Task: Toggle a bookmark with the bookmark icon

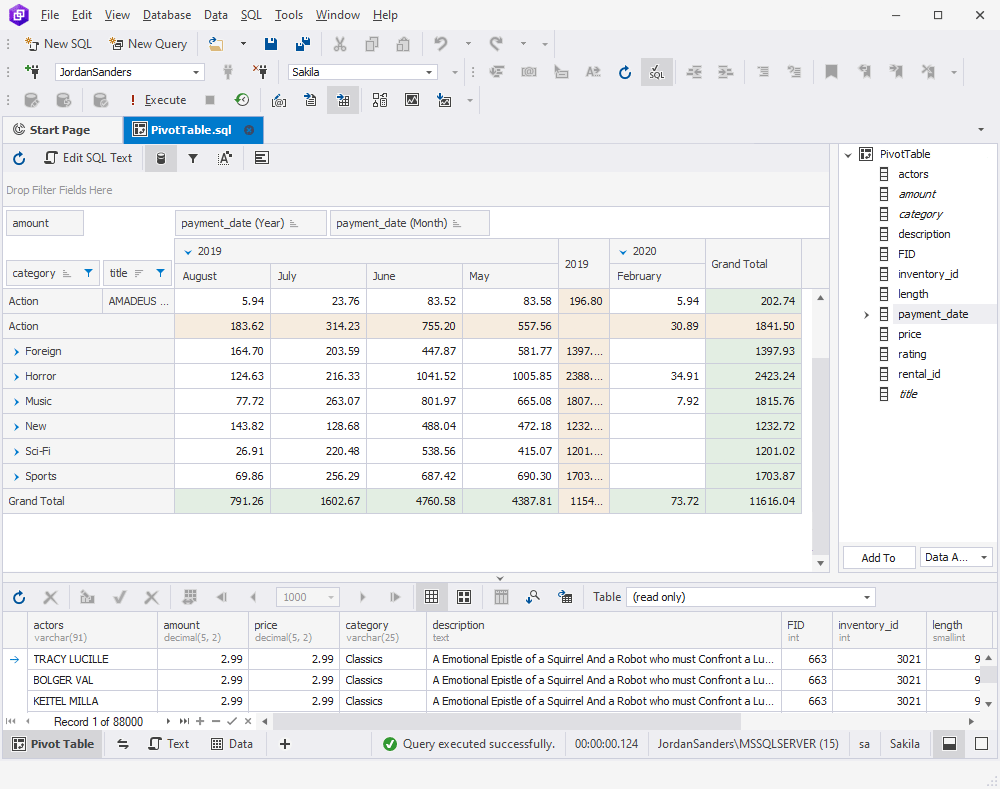Action: coord(832,71)
